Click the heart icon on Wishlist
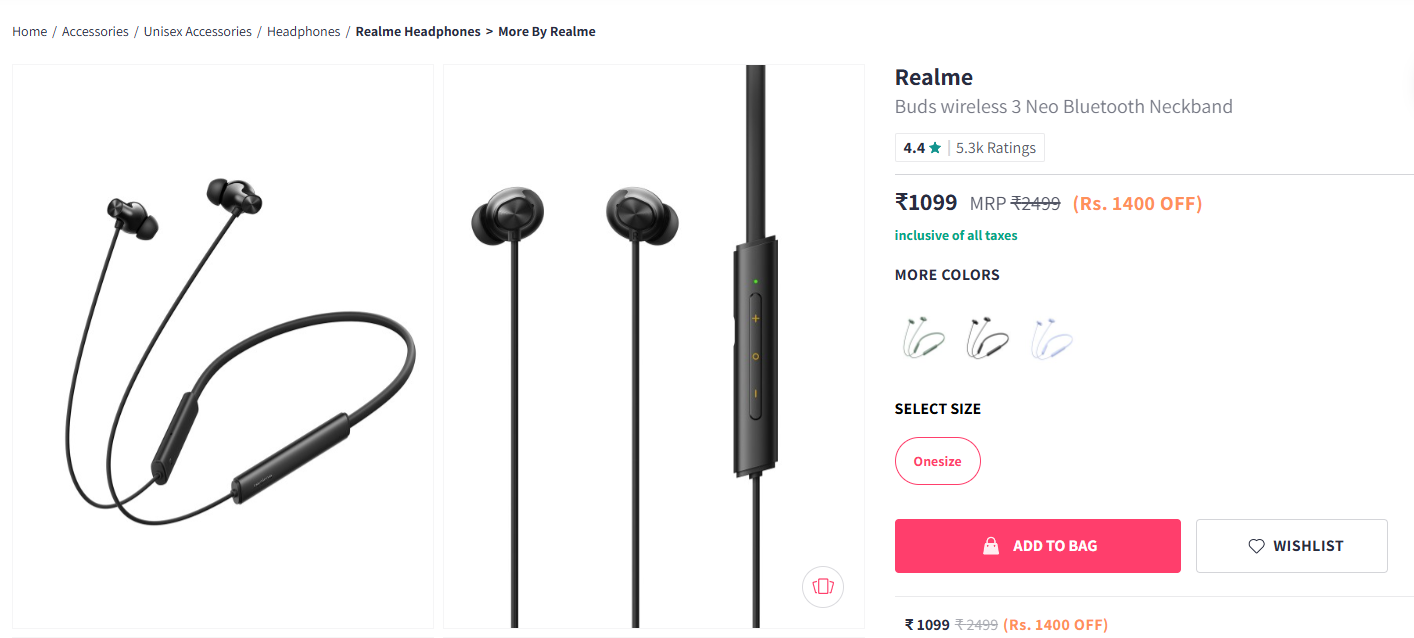 tap(1256, 546)
